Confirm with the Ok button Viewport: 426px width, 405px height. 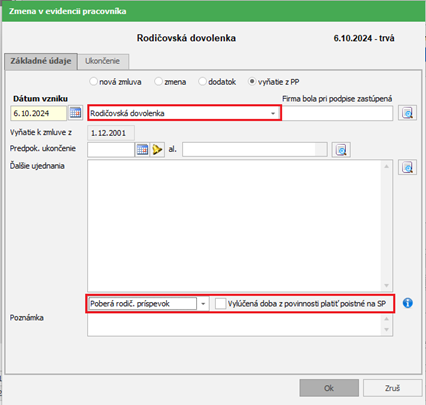tap(329, 388)
